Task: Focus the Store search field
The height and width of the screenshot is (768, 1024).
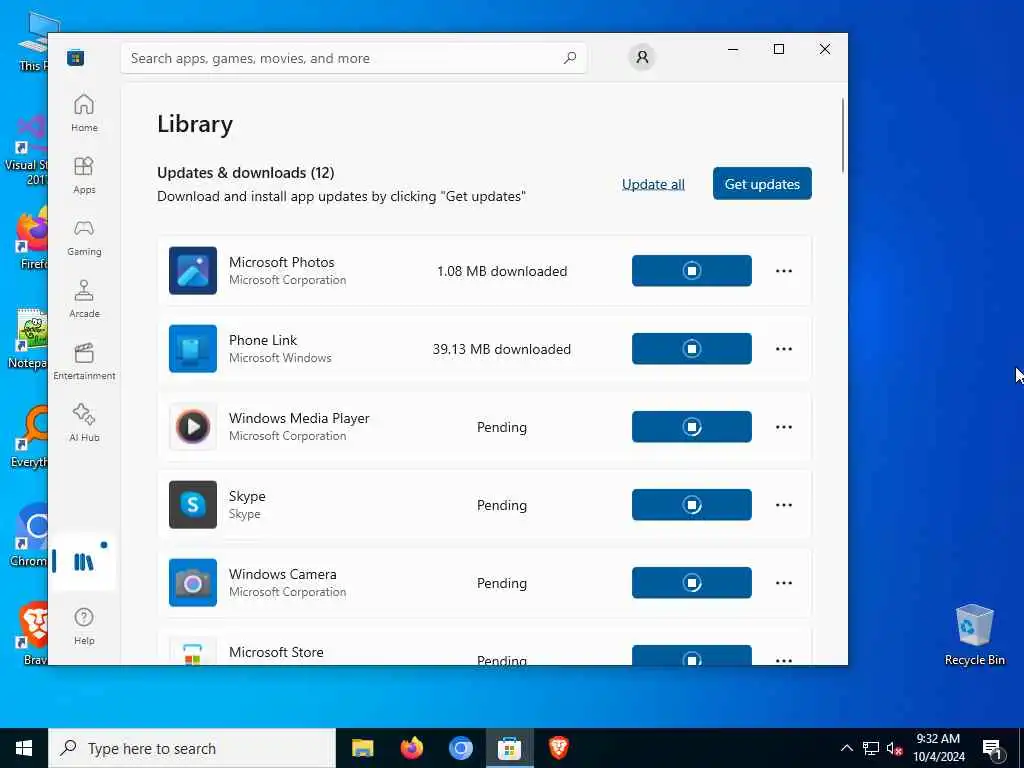Action: (353, 58)
